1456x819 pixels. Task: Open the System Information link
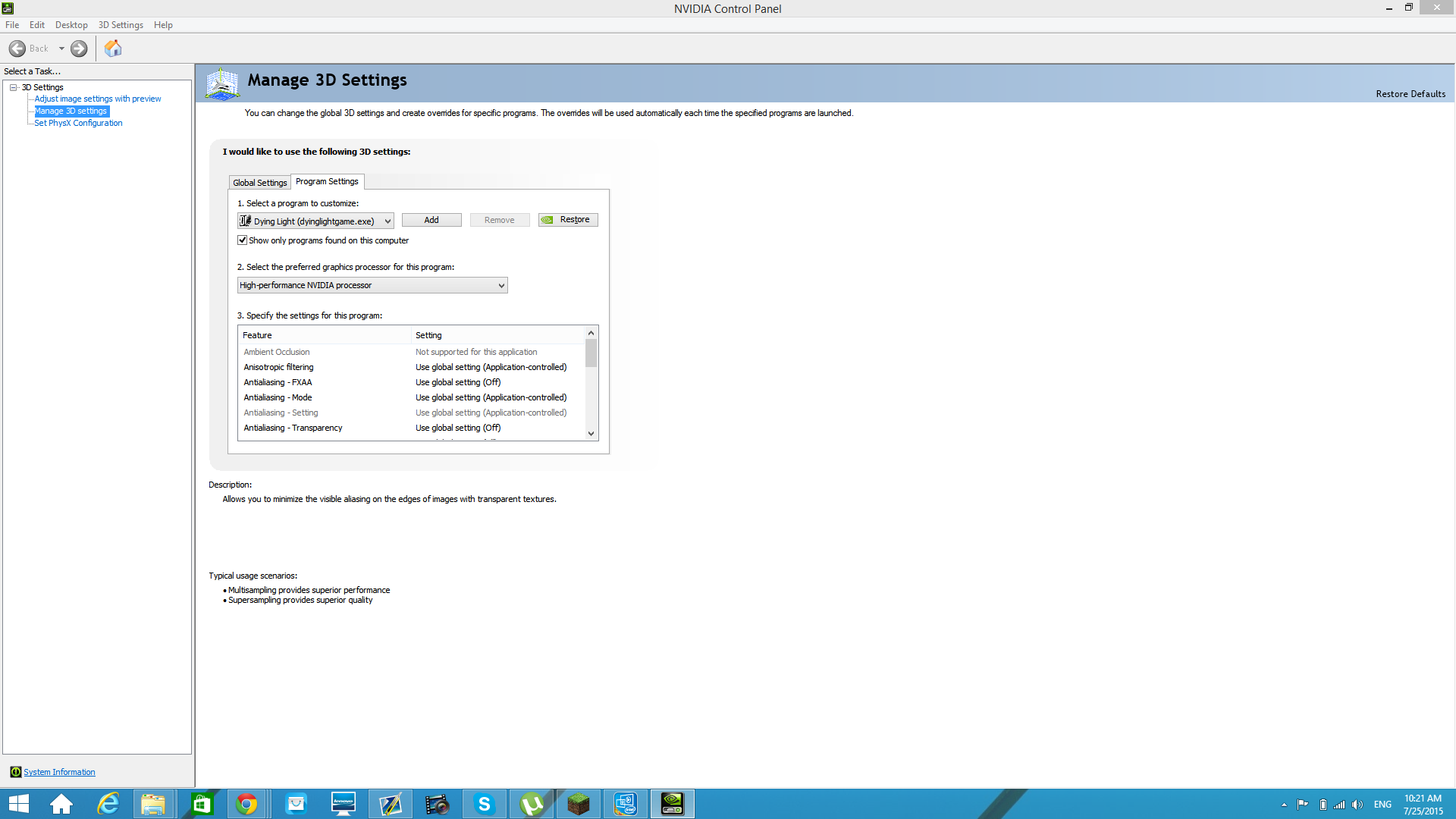tap(59, 772)
